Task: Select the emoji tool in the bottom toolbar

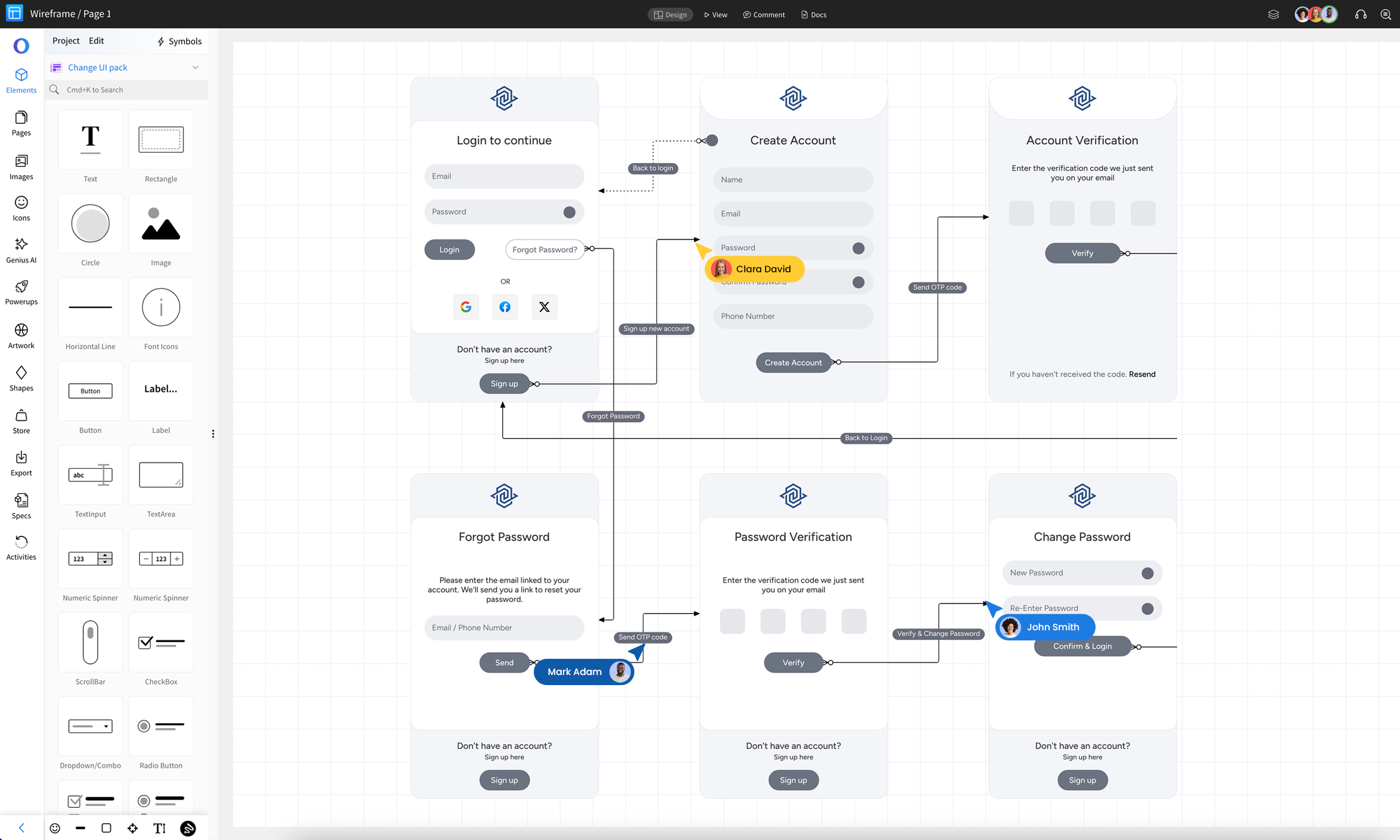Action: tap(55, 828)
